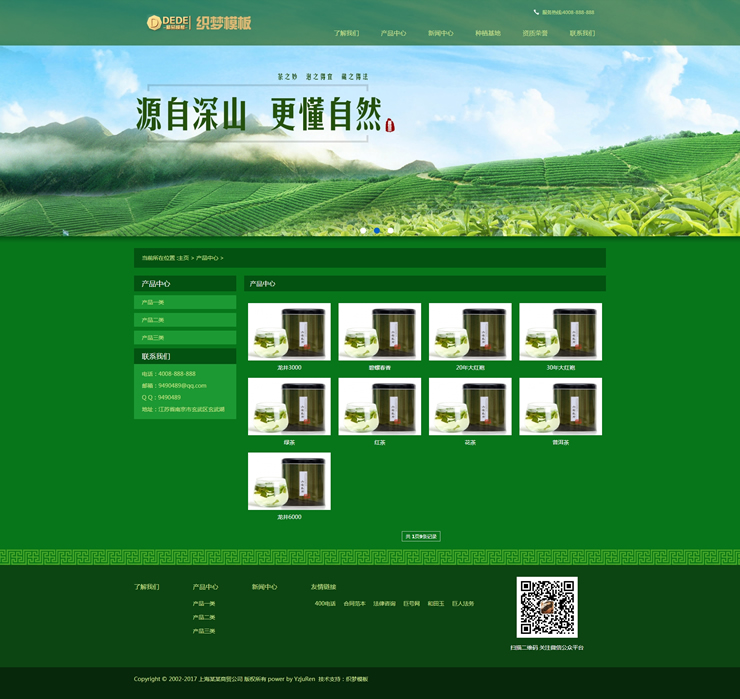The image size is (740, 699).
Task: Open 了解我们 in the top navigation
Action: point(346,33)
